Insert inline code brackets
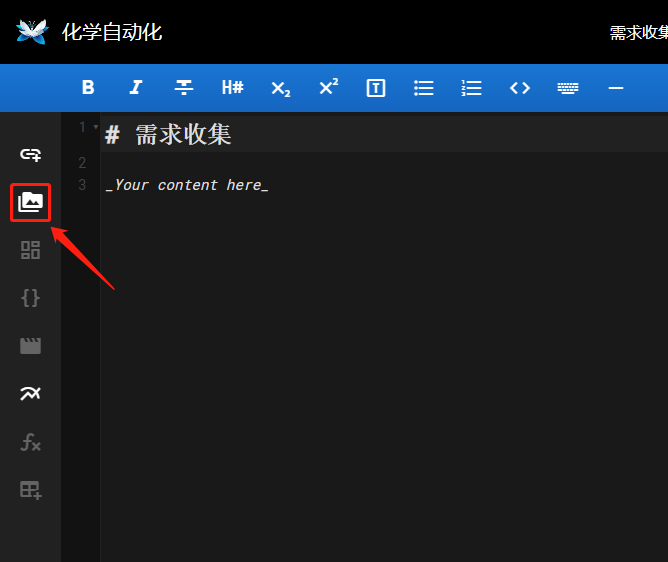This screenshot has height=562, width=668. tap(520, 88)
